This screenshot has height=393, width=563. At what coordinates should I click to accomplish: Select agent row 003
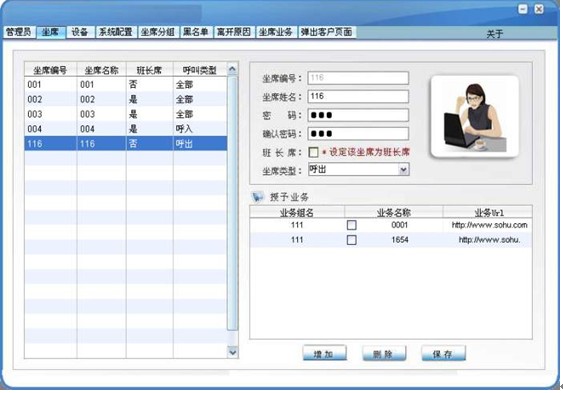pos(125,114)
